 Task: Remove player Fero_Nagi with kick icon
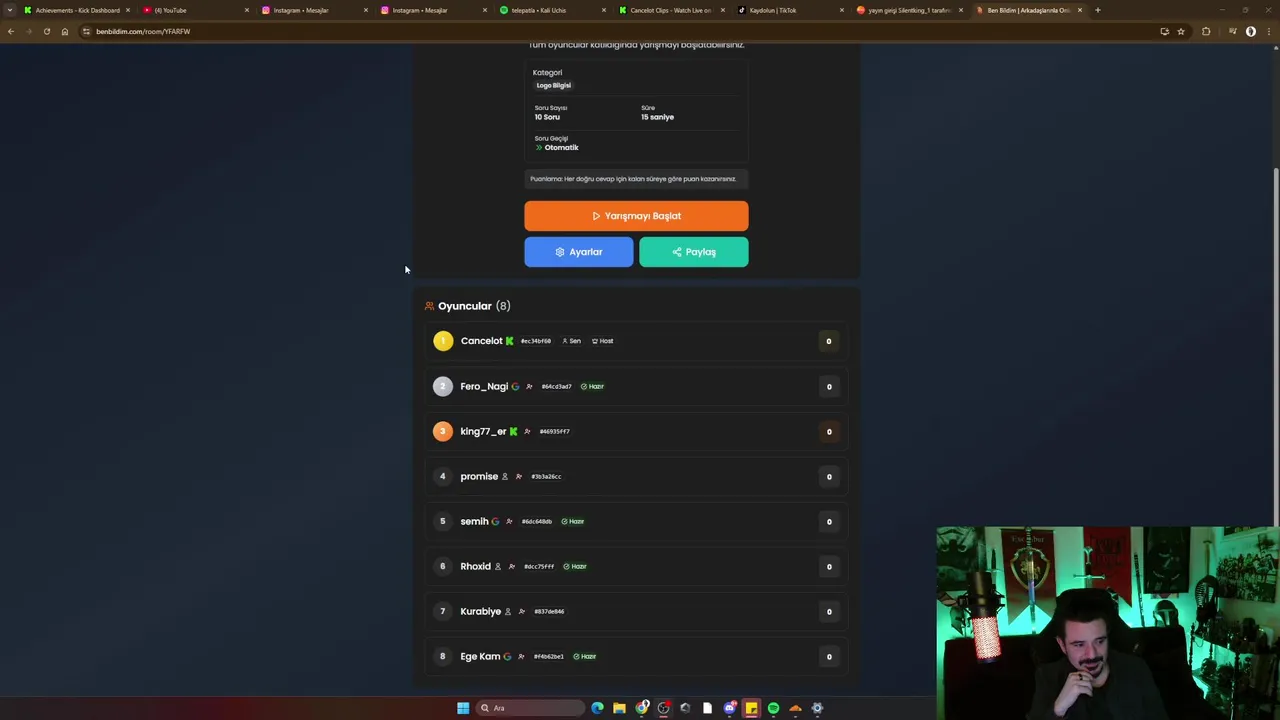[x=529, y=386]
